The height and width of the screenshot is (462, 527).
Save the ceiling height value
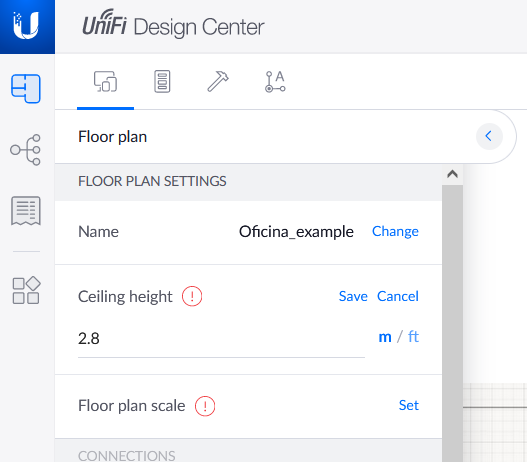(x=353, y=296)
